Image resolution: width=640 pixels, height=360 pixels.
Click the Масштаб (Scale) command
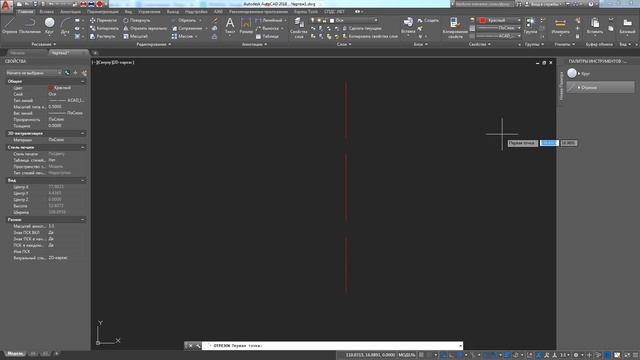pyautogui.click(x=136, y=36)
